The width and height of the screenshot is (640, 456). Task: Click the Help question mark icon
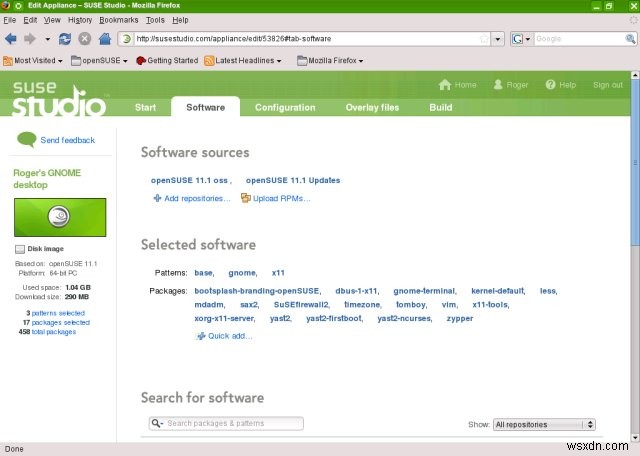pos(550,85)
